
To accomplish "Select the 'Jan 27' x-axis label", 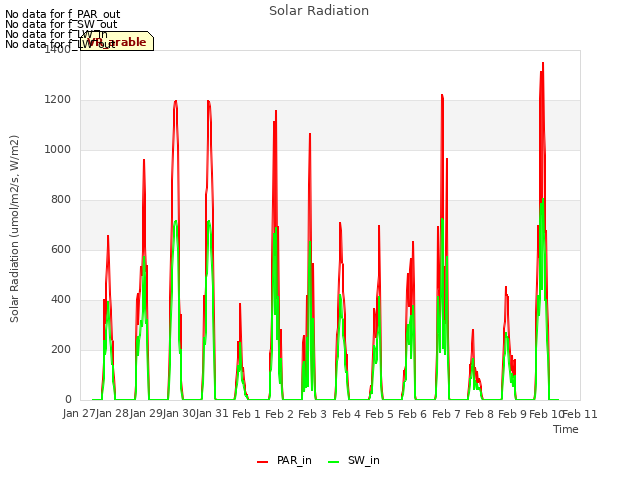I will tap(79, 413).
